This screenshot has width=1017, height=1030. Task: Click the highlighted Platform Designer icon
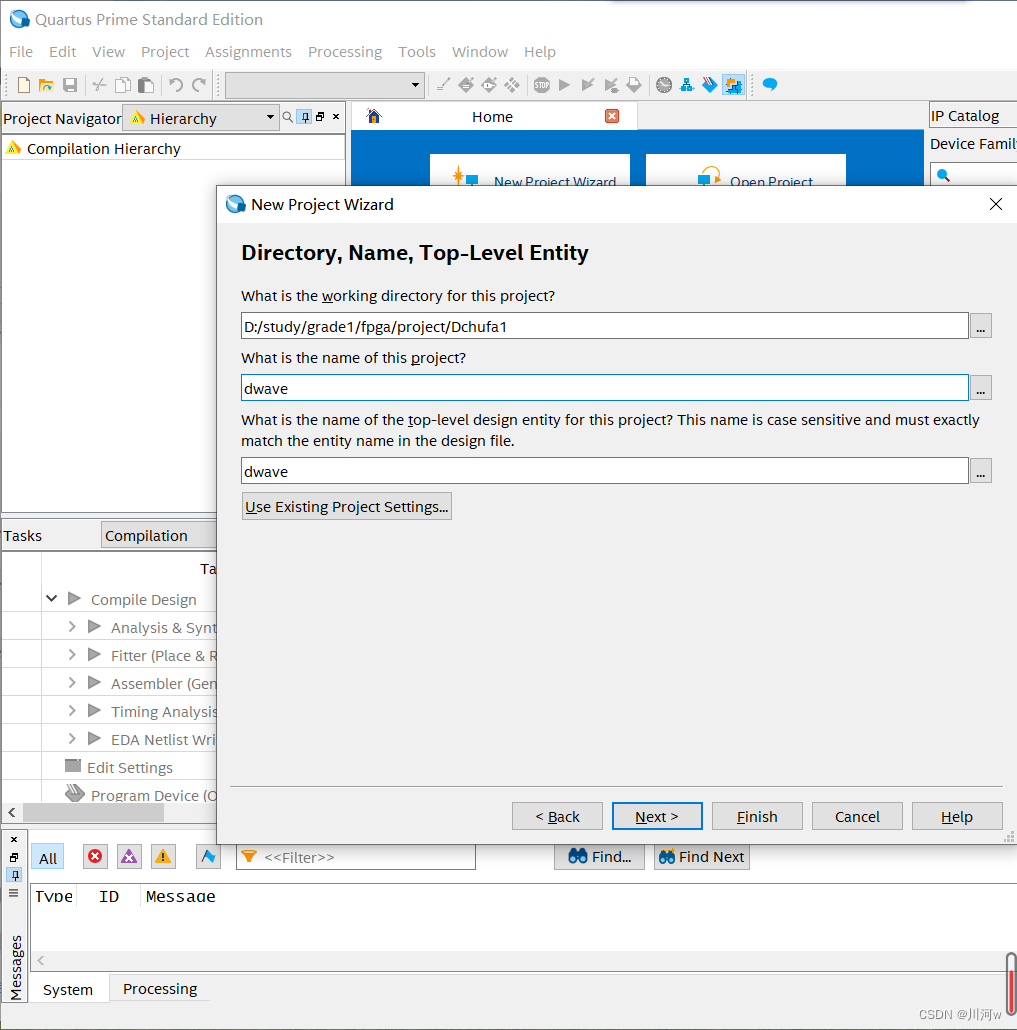(733, 85)
